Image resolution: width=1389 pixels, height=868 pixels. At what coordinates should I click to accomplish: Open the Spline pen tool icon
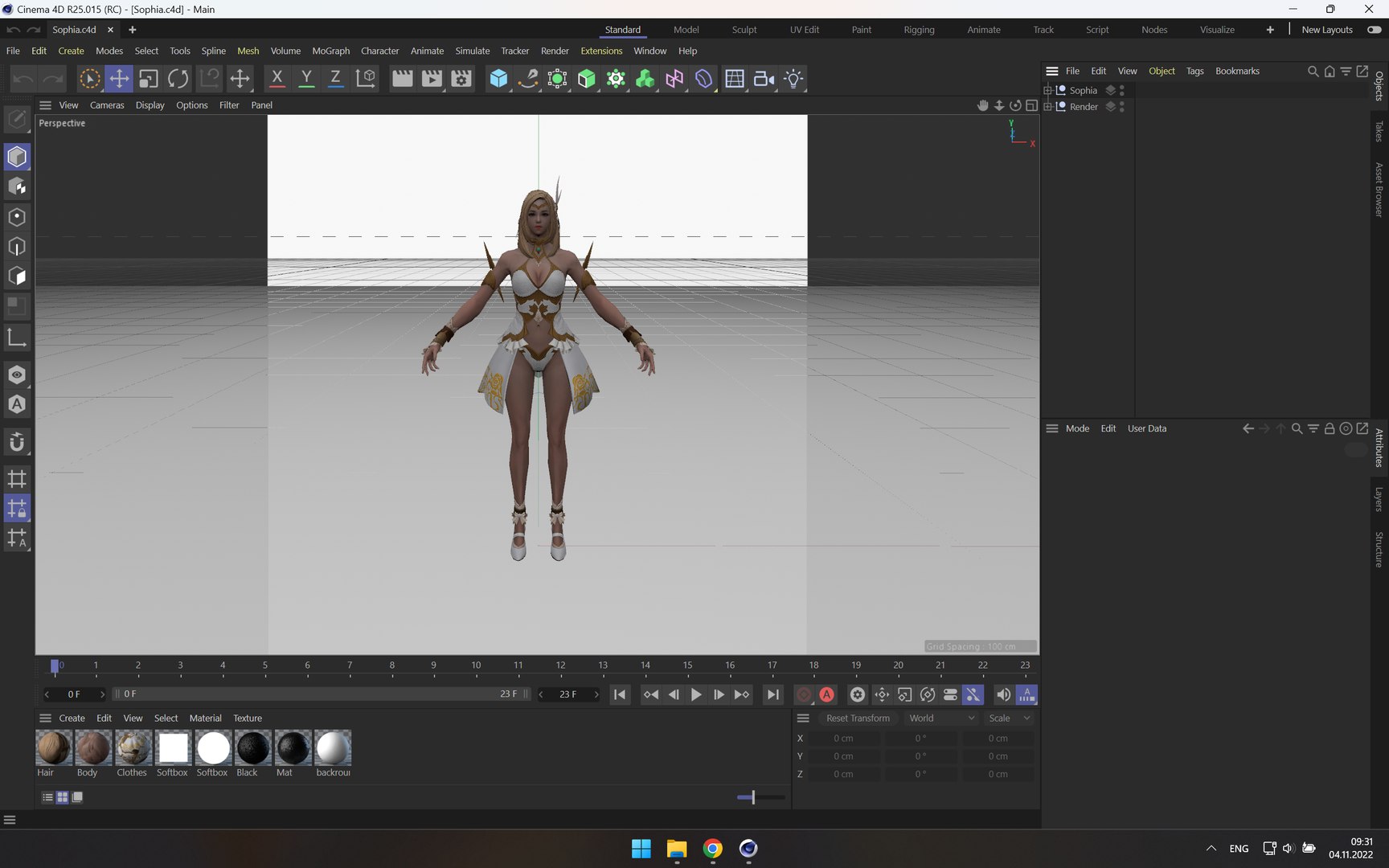click(527, 79)
